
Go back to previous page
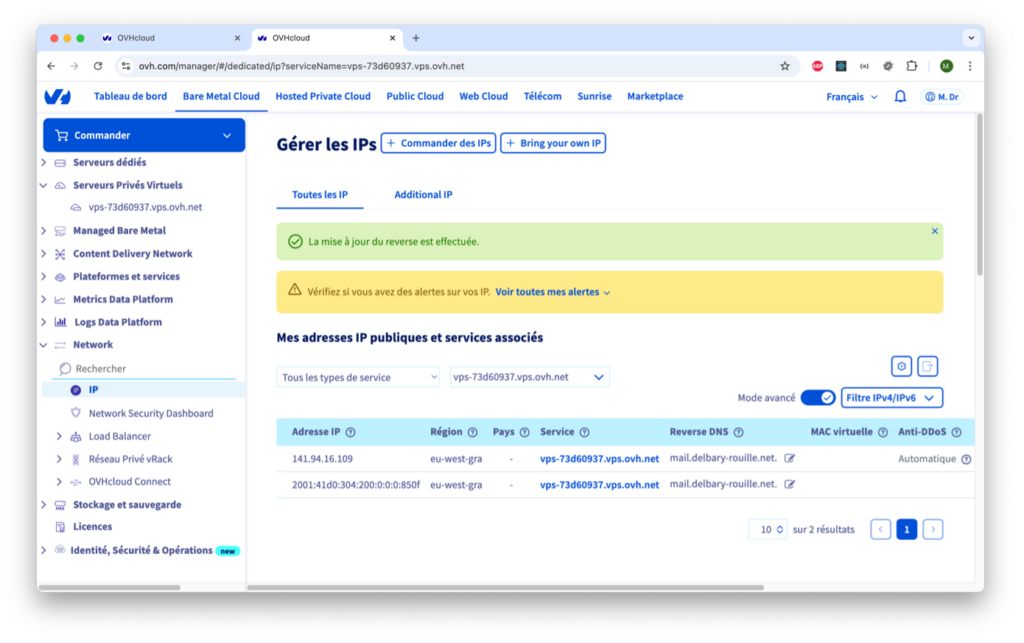point(51,66)
